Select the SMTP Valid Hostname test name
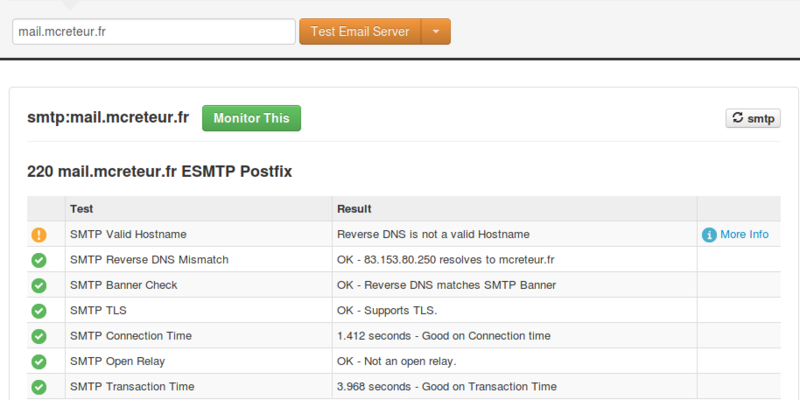This screenshot has height=400, width=800. [x=128, y=235]
